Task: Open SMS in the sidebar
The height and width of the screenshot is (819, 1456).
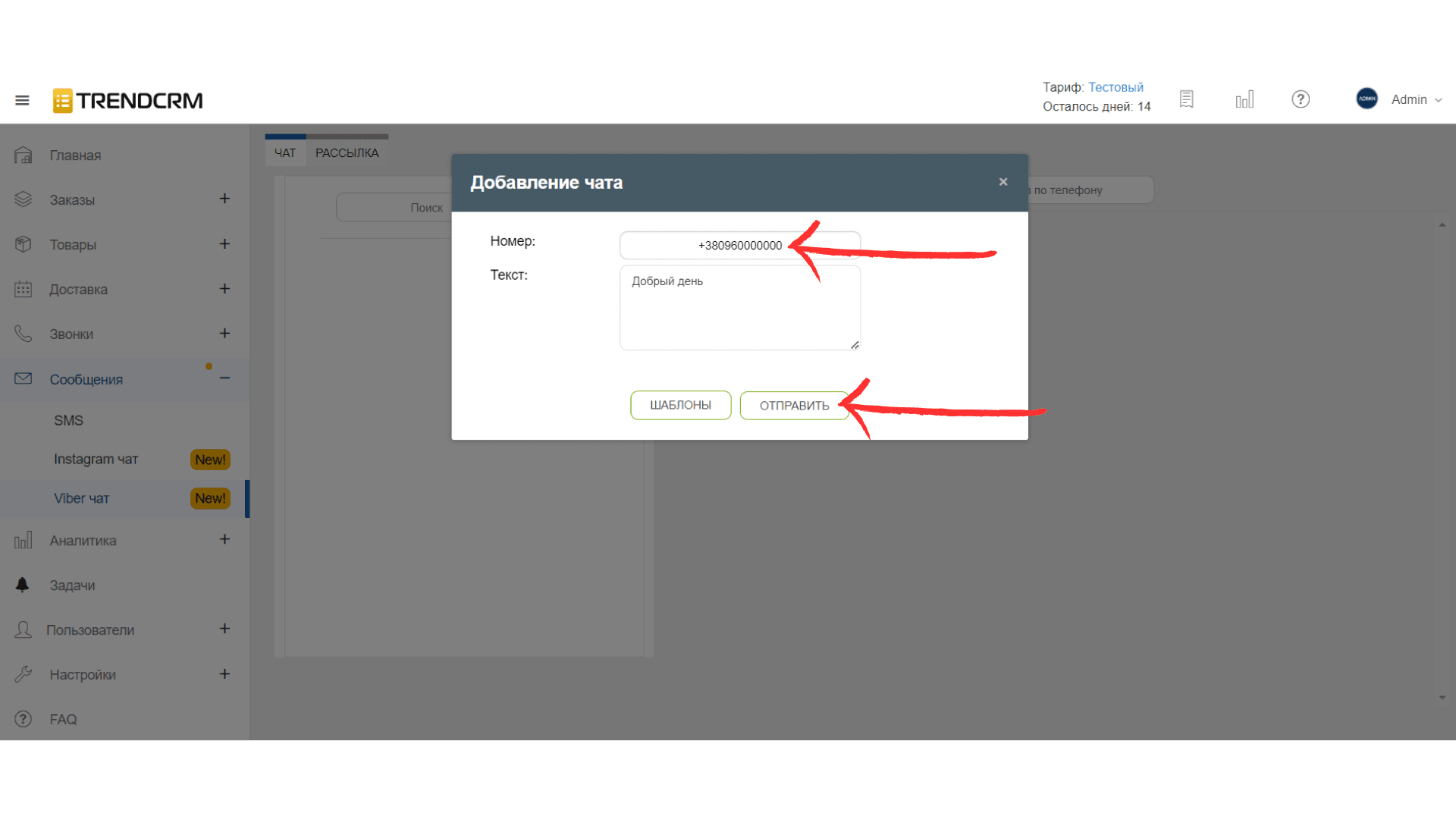Action: pos(68,420)
